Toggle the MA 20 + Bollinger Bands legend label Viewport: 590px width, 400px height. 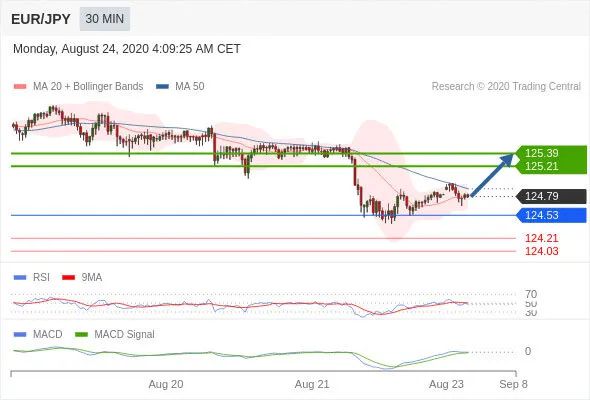[x=88, y=87]
